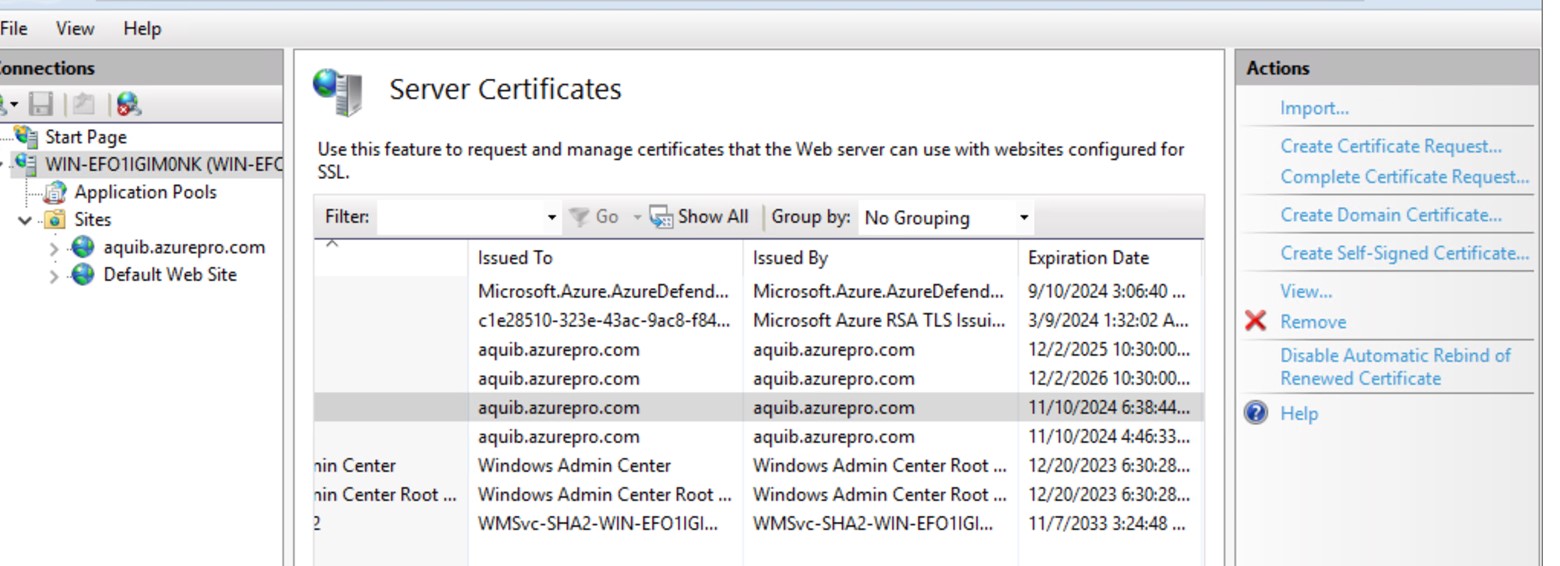Select Default Web Site in tree

170,274
